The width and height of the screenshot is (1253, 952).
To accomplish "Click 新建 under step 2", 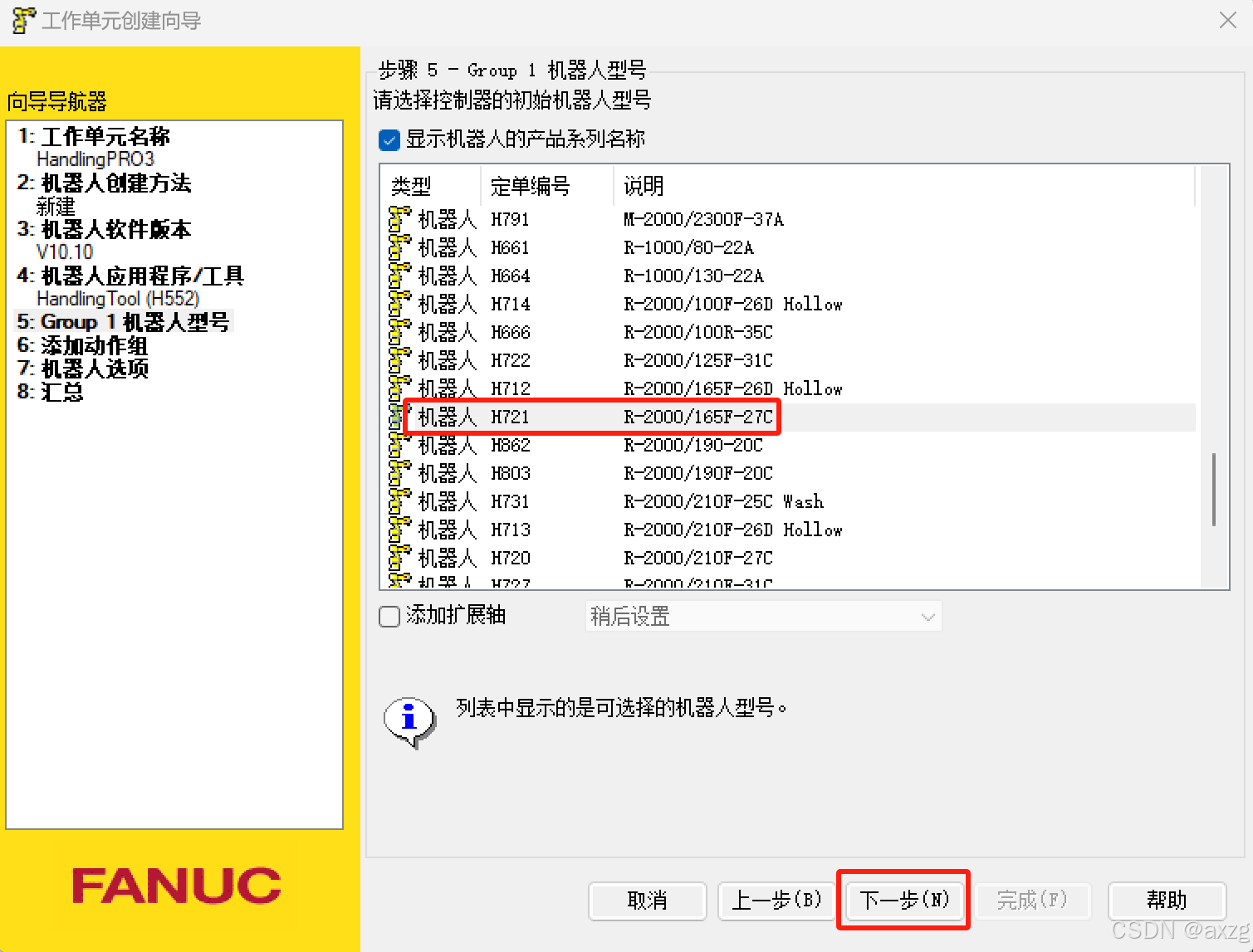I will [x=56, y=205].
